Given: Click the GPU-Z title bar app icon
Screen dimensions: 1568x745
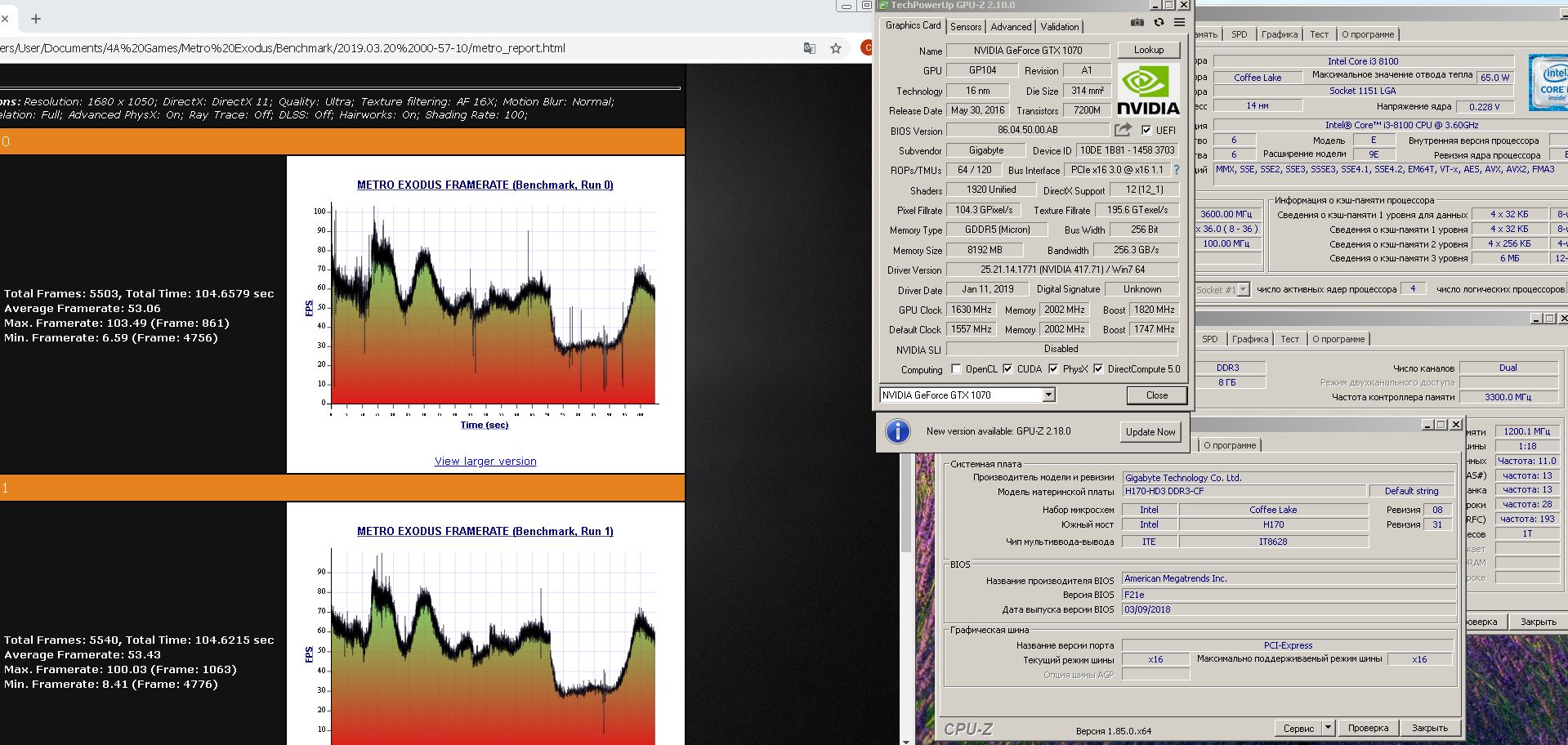Looking at the screenshot, I should coord(882,5).
